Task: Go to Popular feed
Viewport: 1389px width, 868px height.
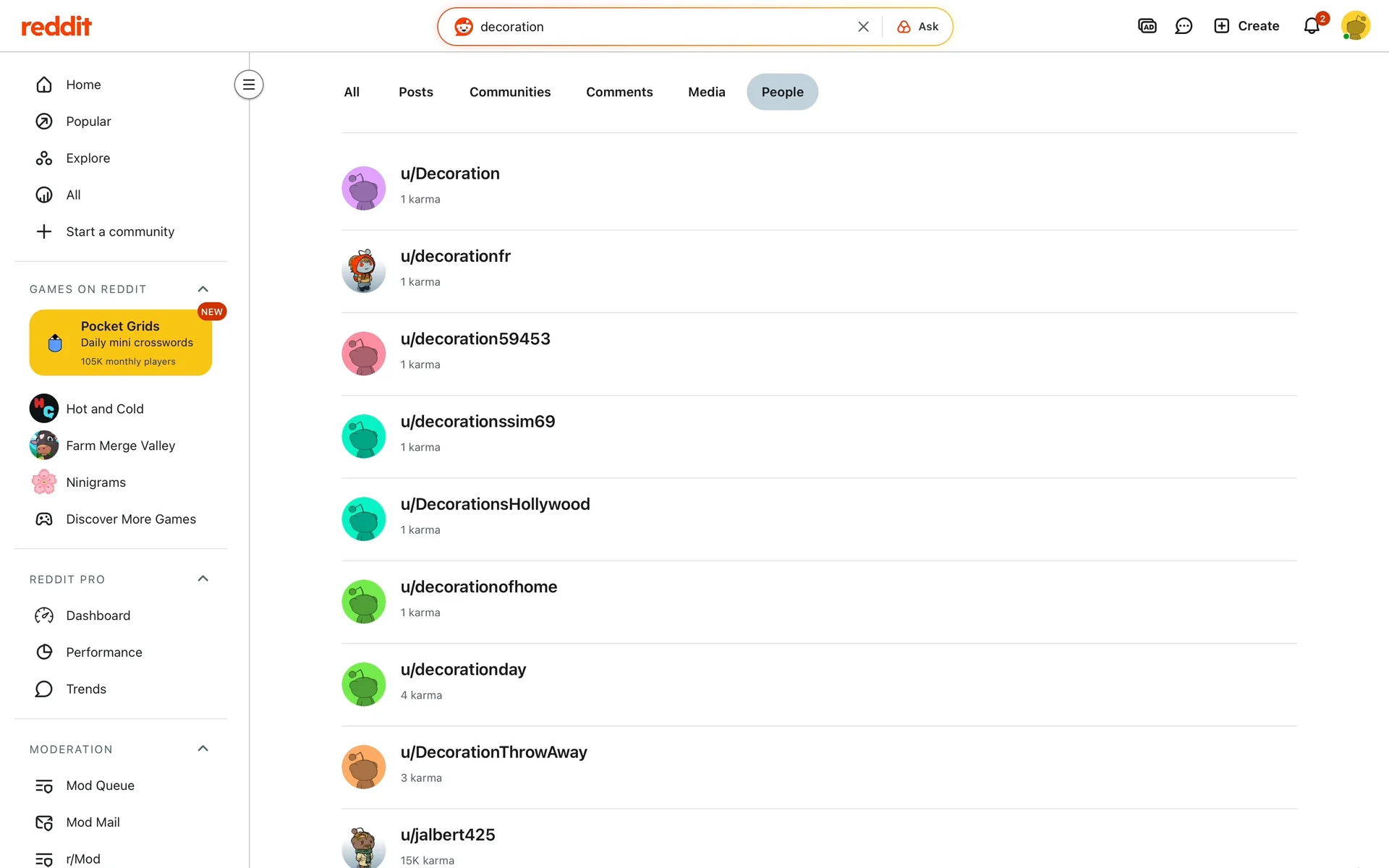Action: [88, 122]
